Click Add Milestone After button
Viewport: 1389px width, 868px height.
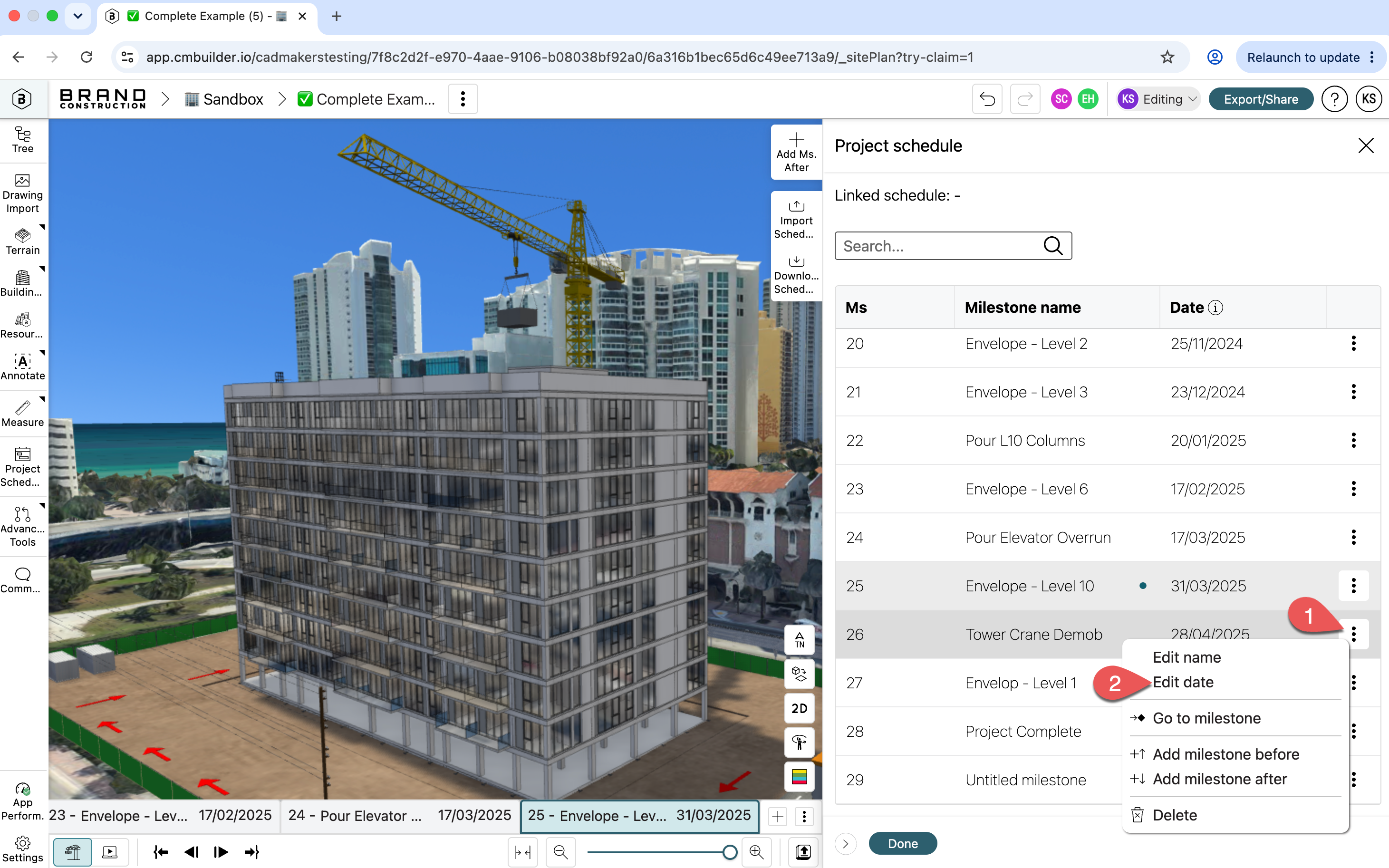[796, 152]
